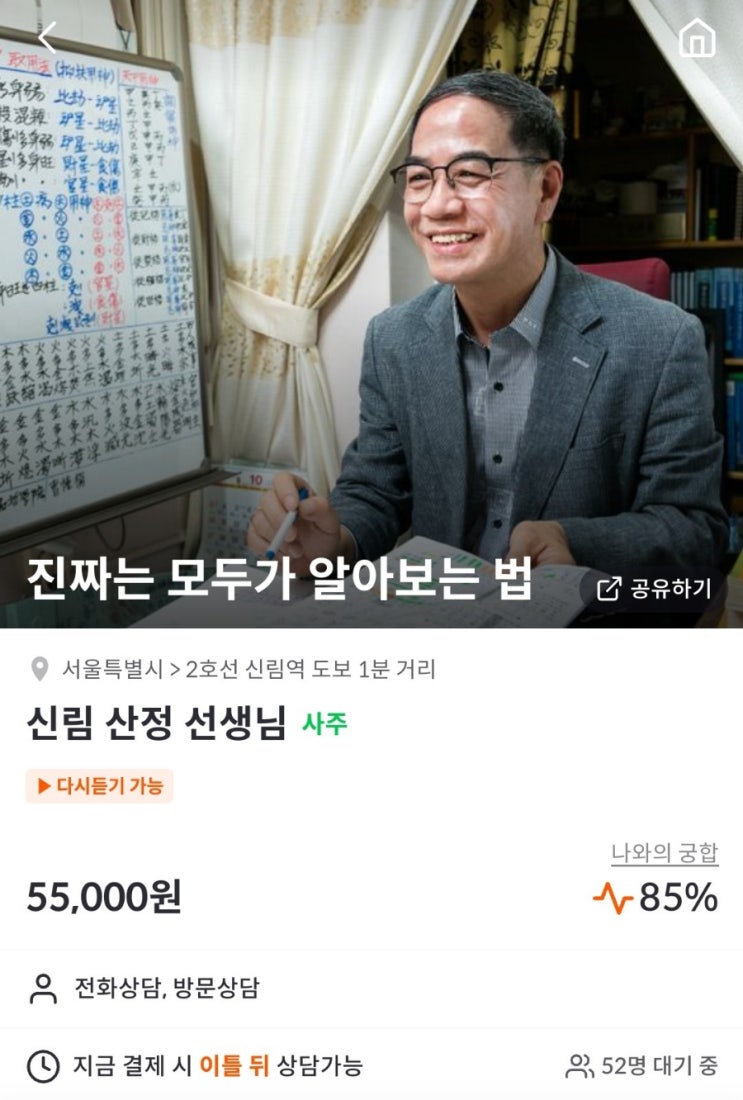Select 전화상담, 방문상담 consultation types
743x1100 pixels.
[x=167, y=988]
